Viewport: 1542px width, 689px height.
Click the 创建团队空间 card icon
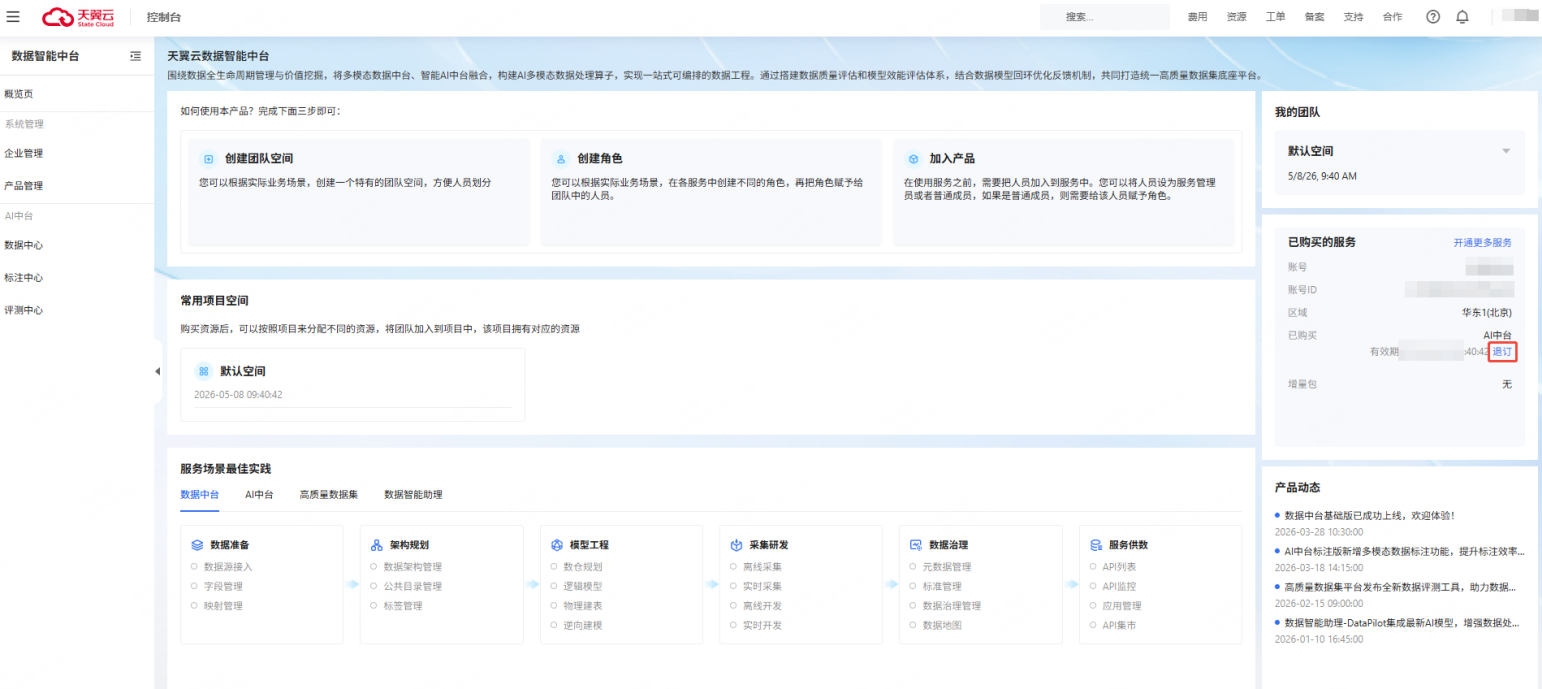point(209,159)
